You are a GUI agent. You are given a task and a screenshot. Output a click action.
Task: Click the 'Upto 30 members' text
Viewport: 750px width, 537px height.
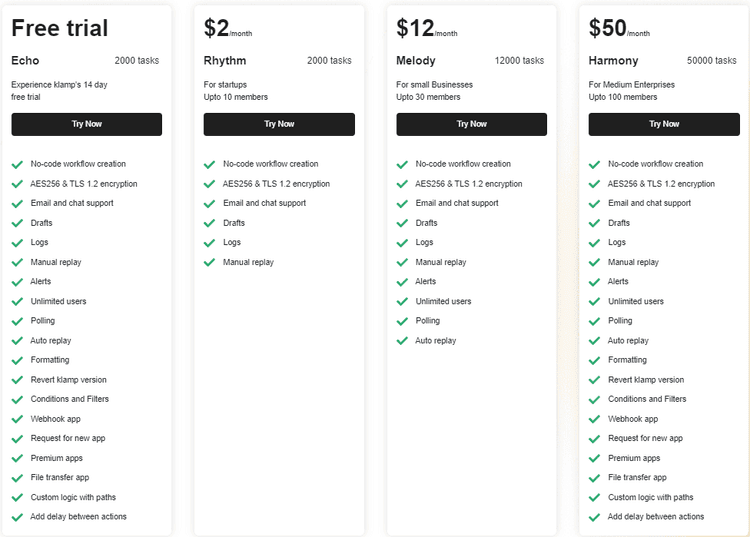[428, 97]
